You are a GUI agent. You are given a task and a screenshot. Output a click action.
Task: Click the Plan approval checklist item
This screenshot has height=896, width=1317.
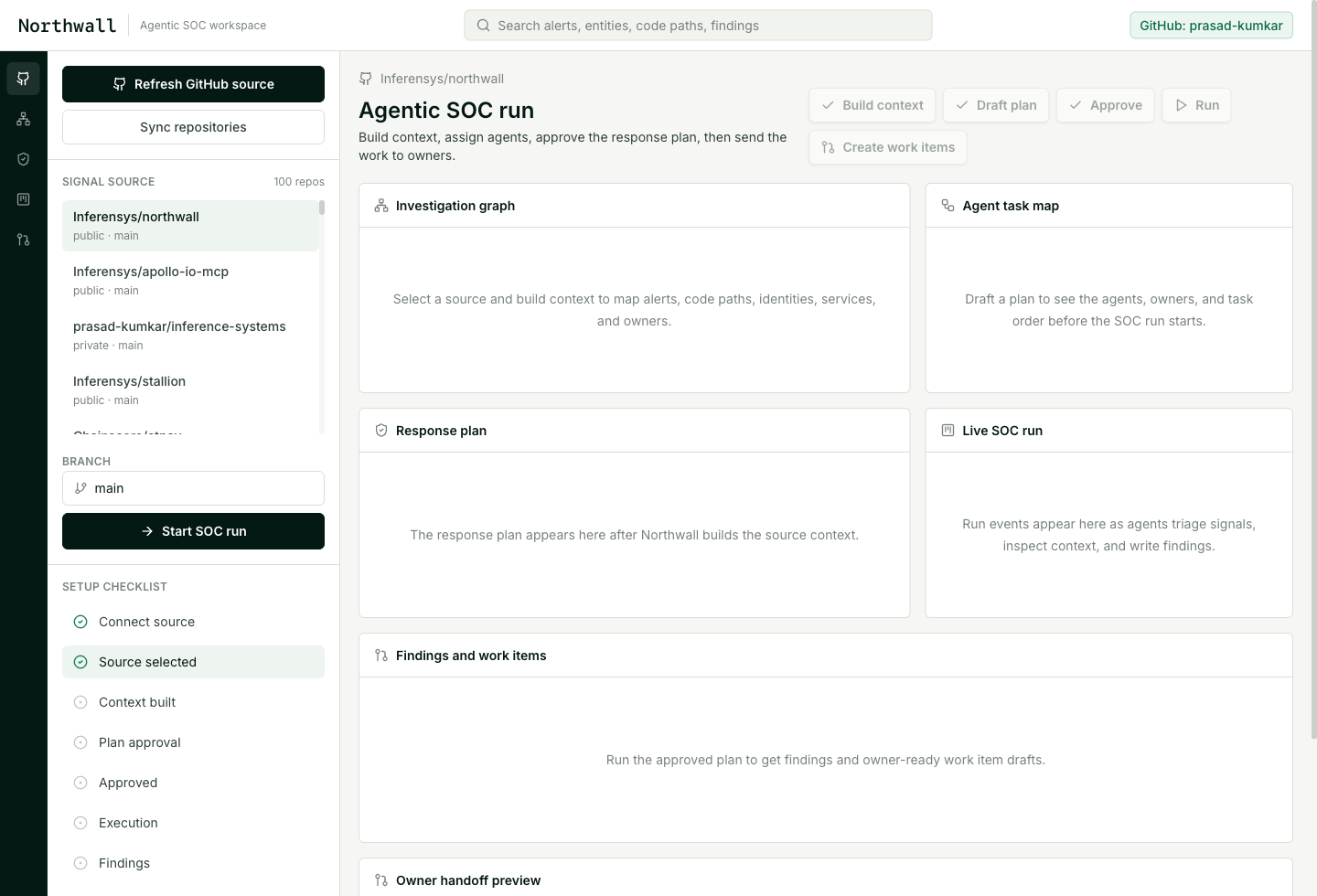(193, 742)
